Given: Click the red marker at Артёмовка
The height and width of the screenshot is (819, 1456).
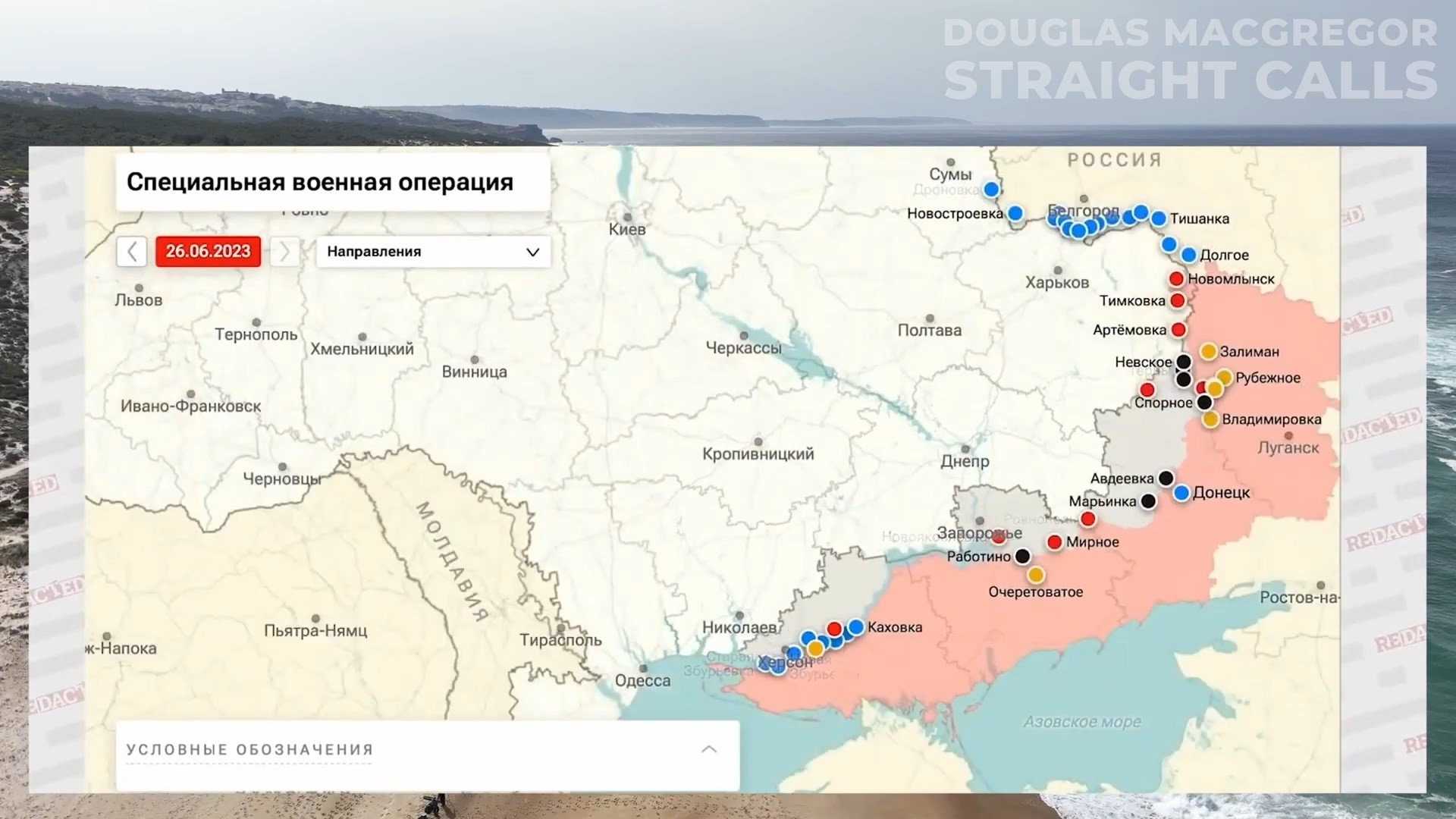Looking at the screenshot, I should [x=1178, y=330].
